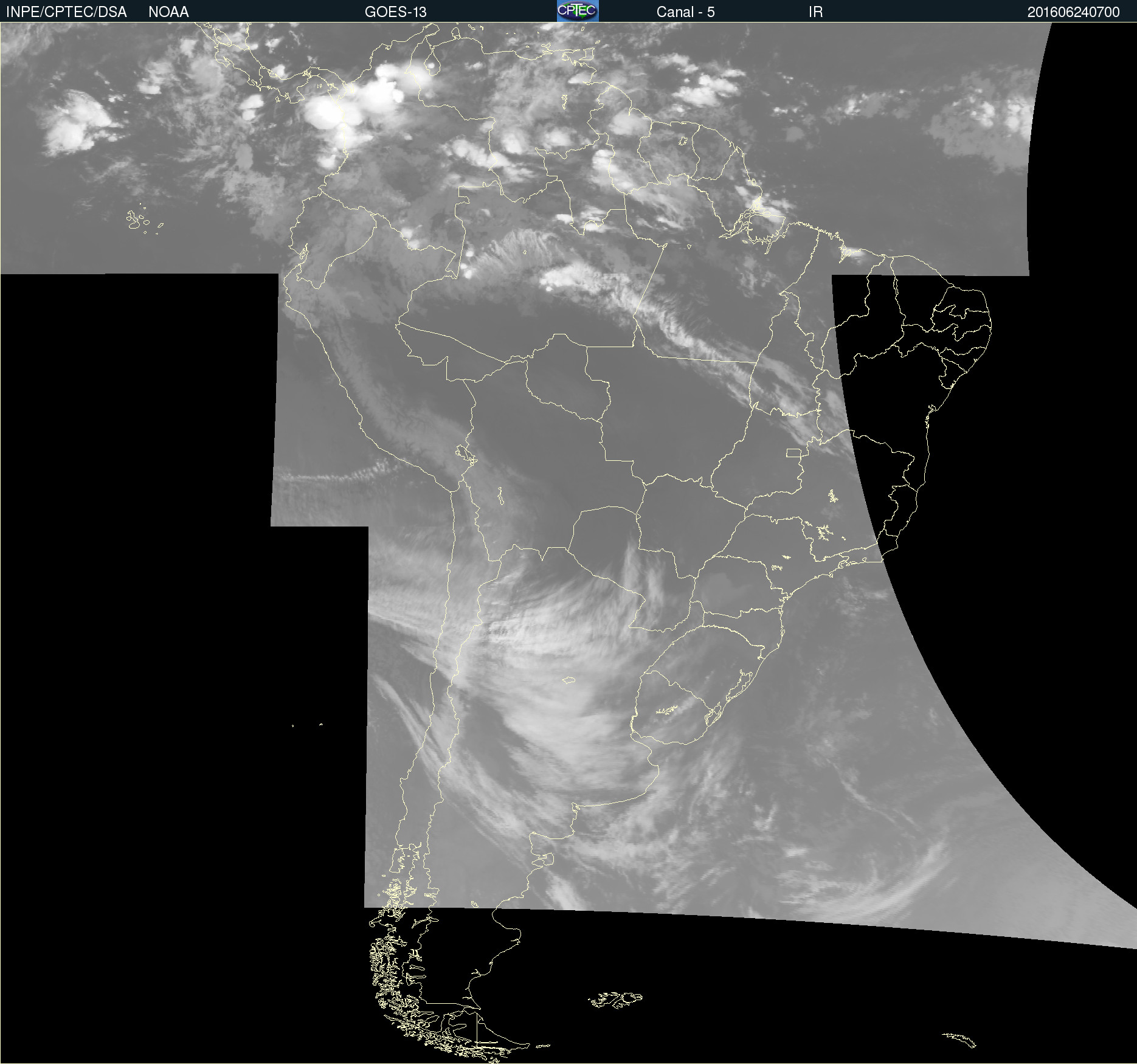The height and width of the screenshot is (1064, 1137).
Task: Click the GOES-13 satellite label
Action: point(396,12)
